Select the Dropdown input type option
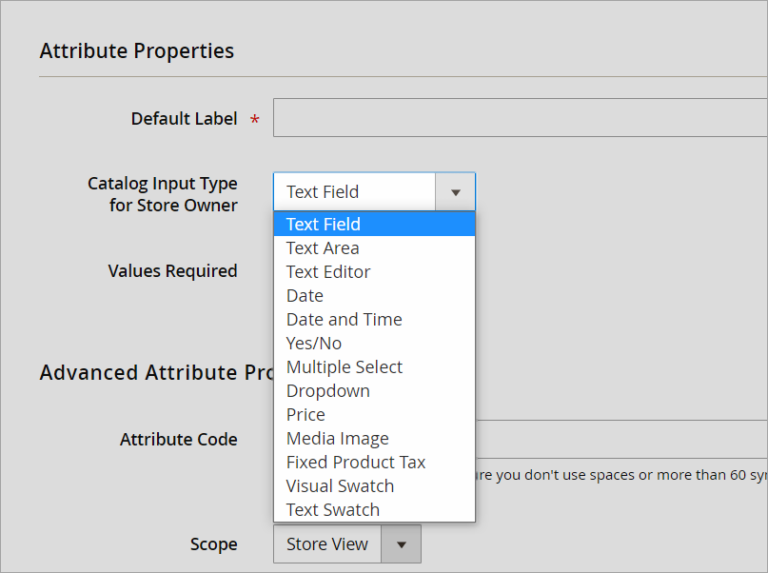This screenshot has height=573, width=768. (x=328, y=391)
